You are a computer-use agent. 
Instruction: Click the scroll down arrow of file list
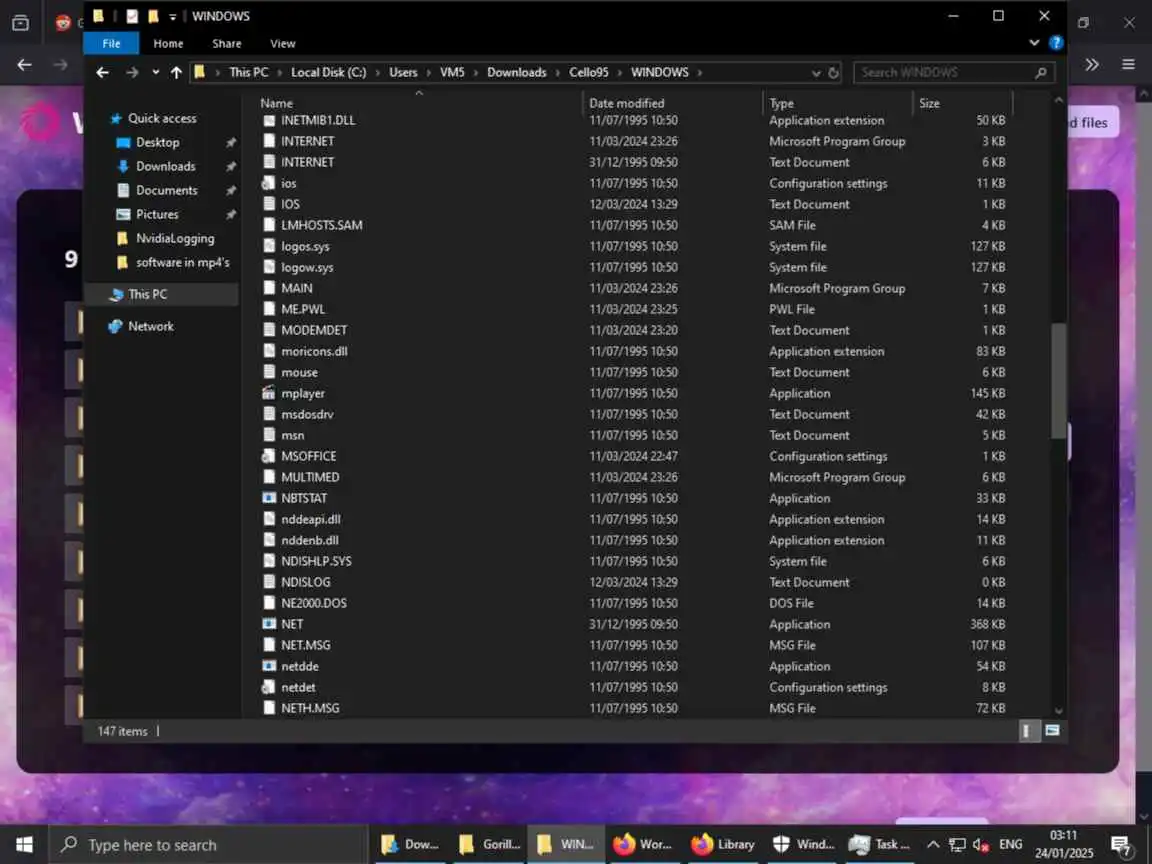[1058, 710]
